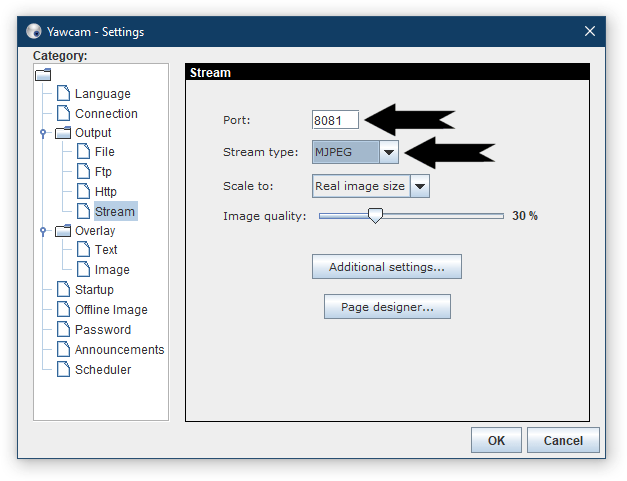The height and width of the screenshot is (481, 627).
Task: Open Additional settings dialog
Action: tap(387, 267)
